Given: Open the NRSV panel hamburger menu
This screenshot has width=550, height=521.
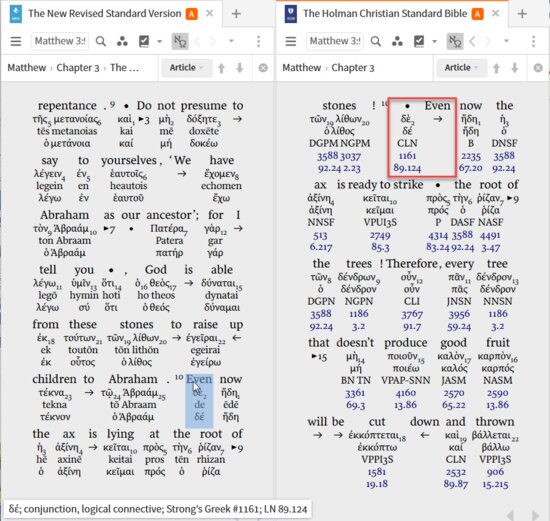Looking at the screenshot, I should pyautogui.click(x=16, y=41).
